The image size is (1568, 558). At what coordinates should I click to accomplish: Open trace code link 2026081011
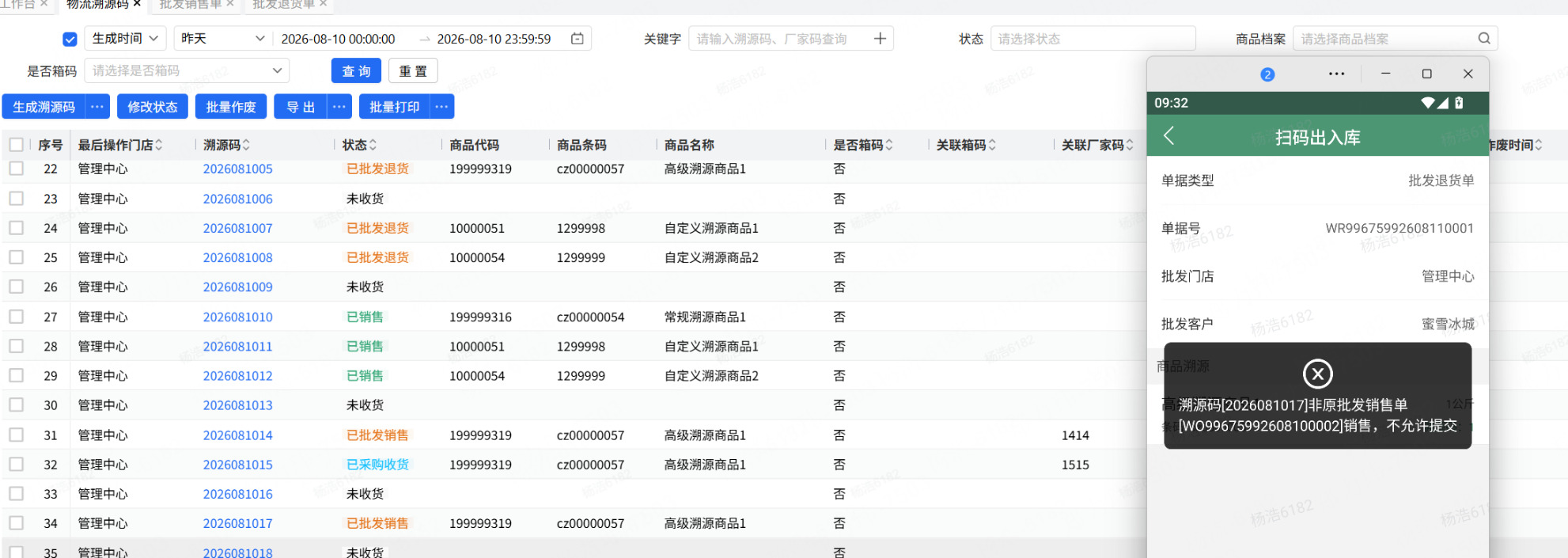click(238, 346)
